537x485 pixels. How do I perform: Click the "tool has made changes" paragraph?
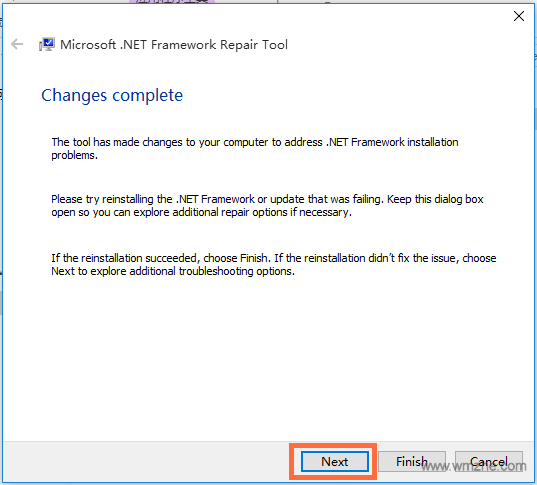[x=255, y=148]
